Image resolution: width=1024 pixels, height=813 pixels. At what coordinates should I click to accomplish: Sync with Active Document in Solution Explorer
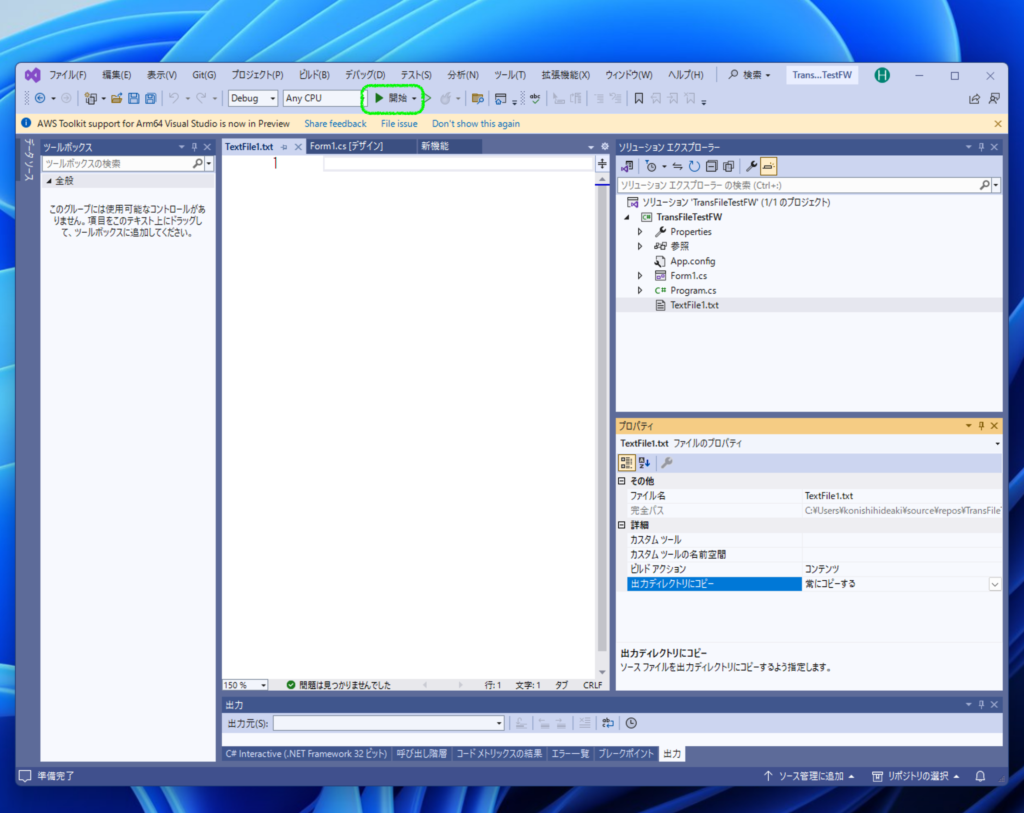tap(677, 167)
